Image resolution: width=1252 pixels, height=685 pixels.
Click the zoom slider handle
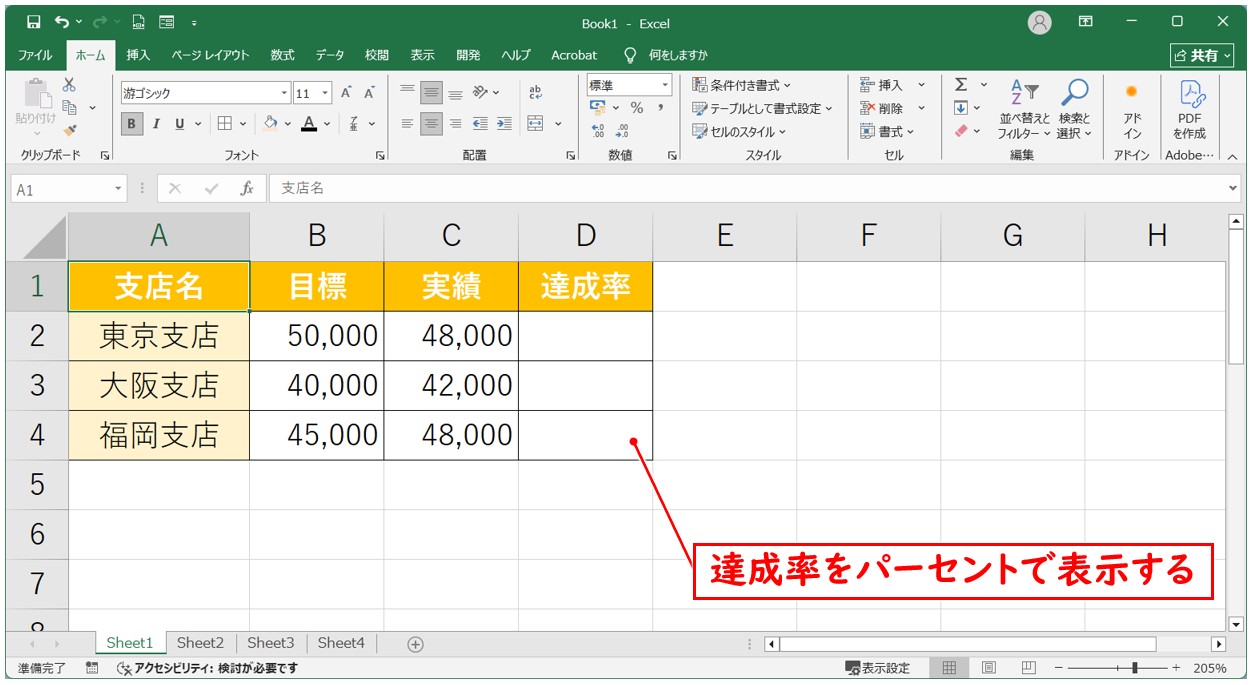point(1134,668)
